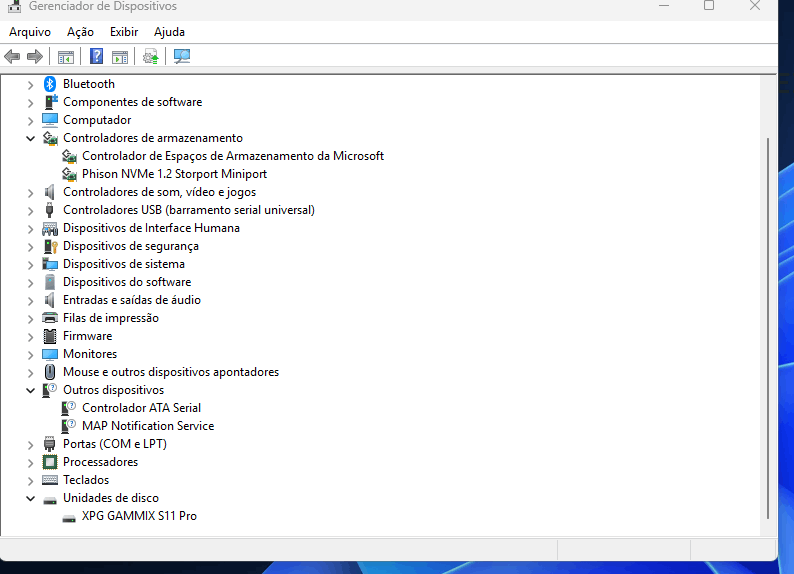The height and width of the screenshot is (574, 794).
Task: Expand Entradas e saídas de áudio node
Action: pos(30,301)
